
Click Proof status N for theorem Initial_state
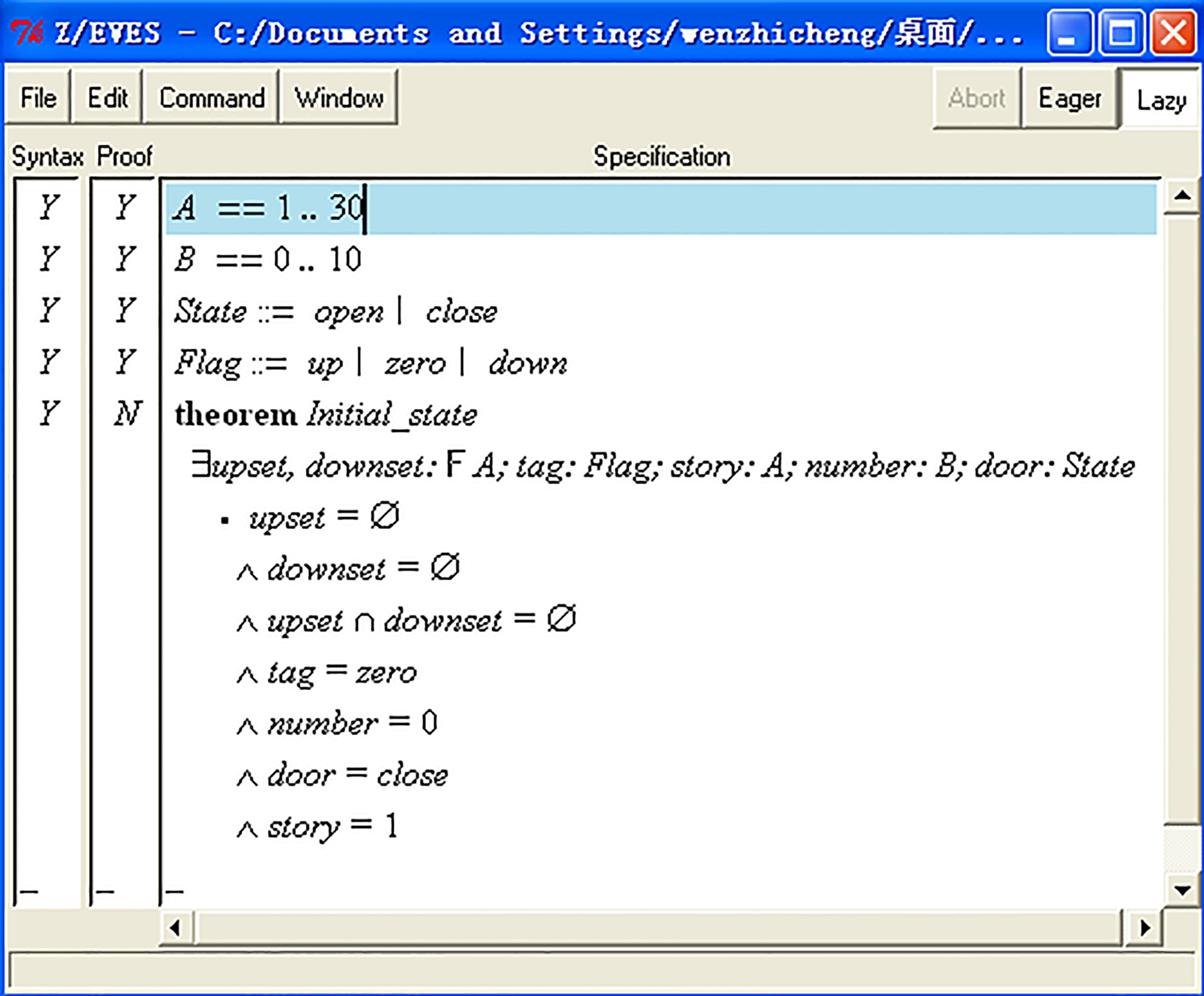(127, 414)
